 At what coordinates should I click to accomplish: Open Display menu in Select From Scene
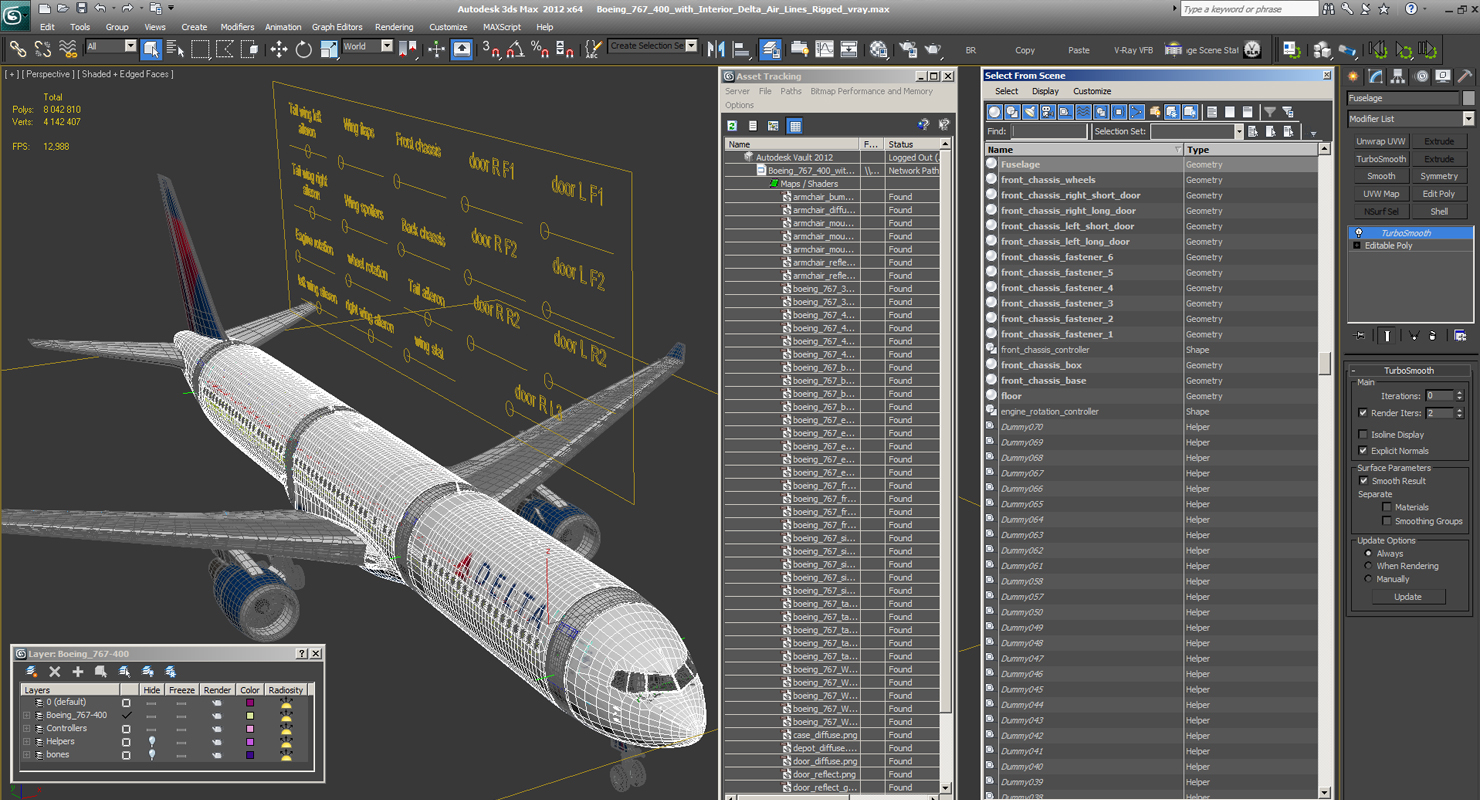1045,91
